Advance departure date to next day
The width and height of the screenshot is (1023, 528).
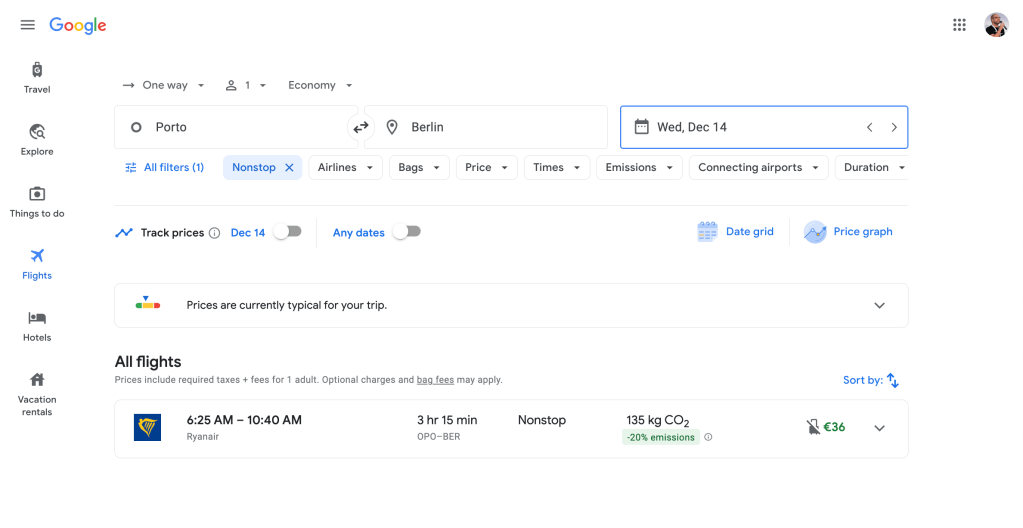point(893,127)
